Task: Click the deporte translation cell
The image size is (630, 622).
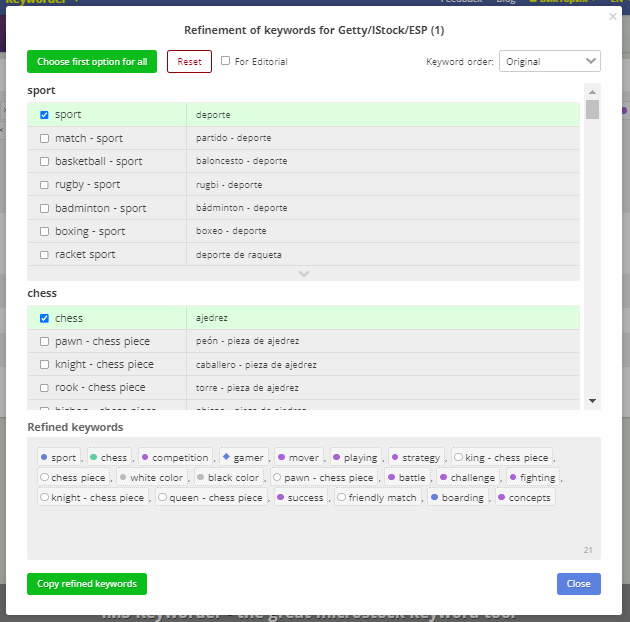Action: click(x=383, y=115)
